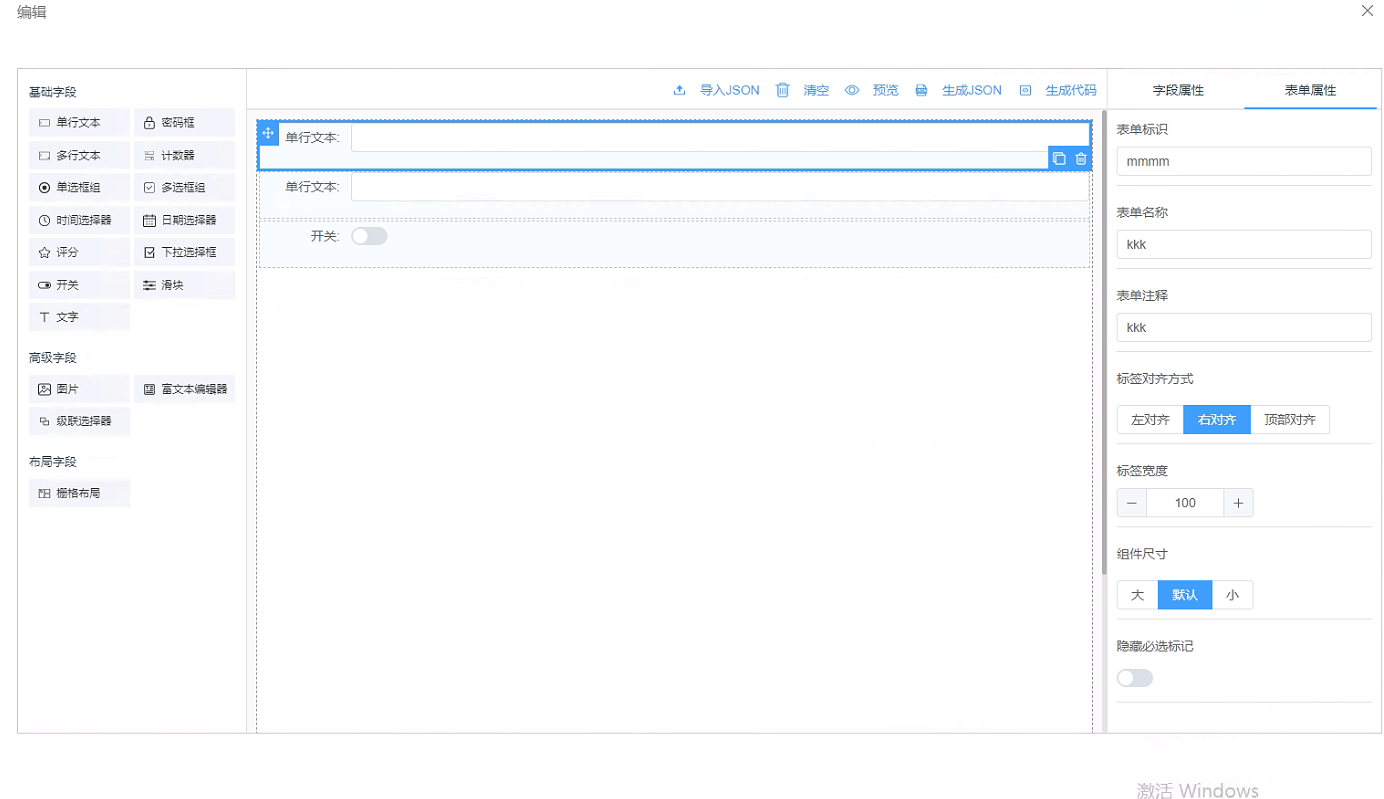The height and width of the screenshot is (799, 1384).
Task: Click the 组件尺寸 label
Action: coord(1142,554)
